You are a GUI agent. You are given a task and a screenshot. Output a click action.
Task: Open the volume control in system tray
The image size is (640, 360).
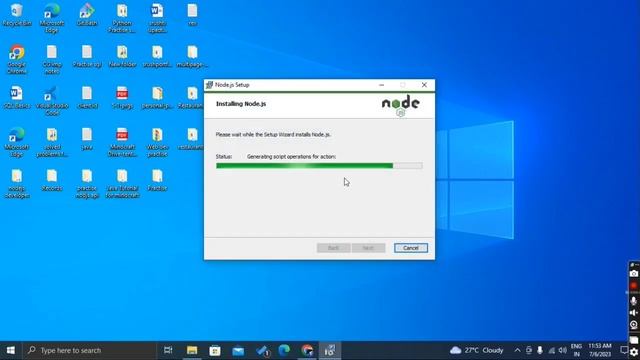click(562, 350)
